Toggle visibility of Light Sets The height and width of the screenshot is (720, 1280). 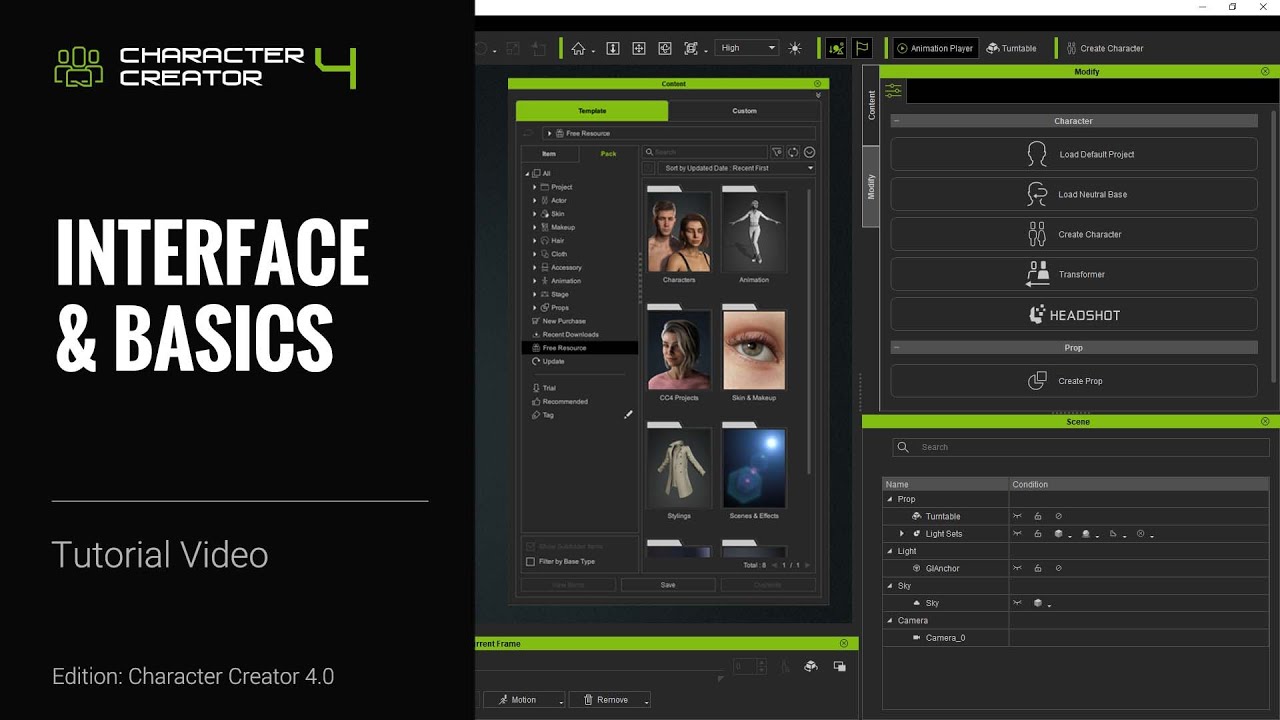[x=1018, y=534]
